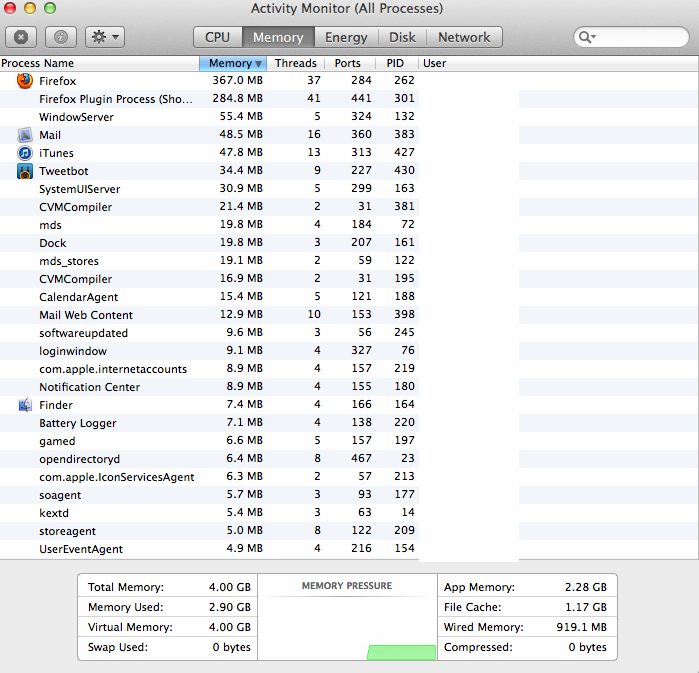The width and height of the screenshot is (699, 673).
Task: Select the softwareupdated process
Action: pyautogui.click(x=350, y=333)
